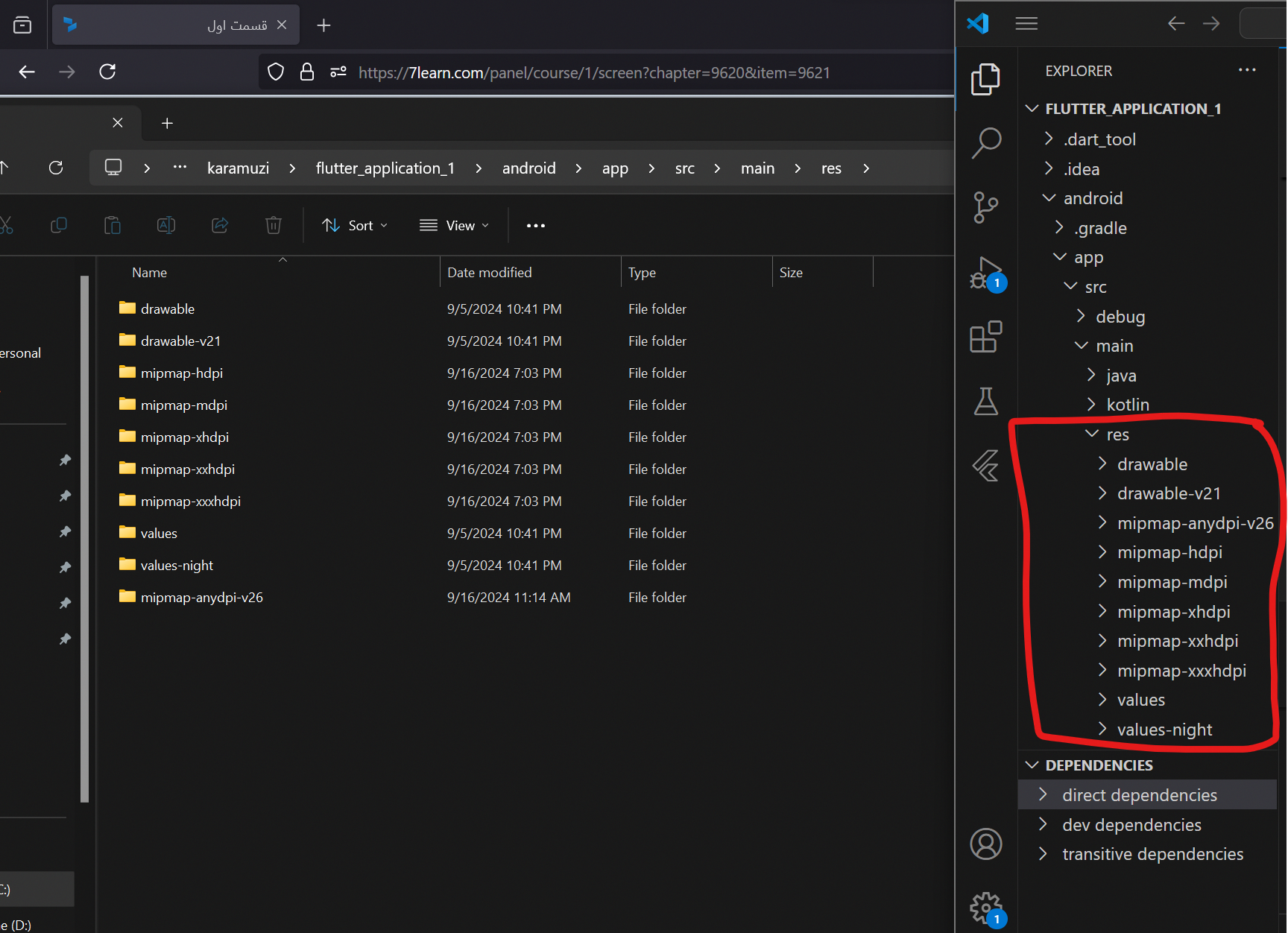Open Extensions view icon

click(985, 337)
